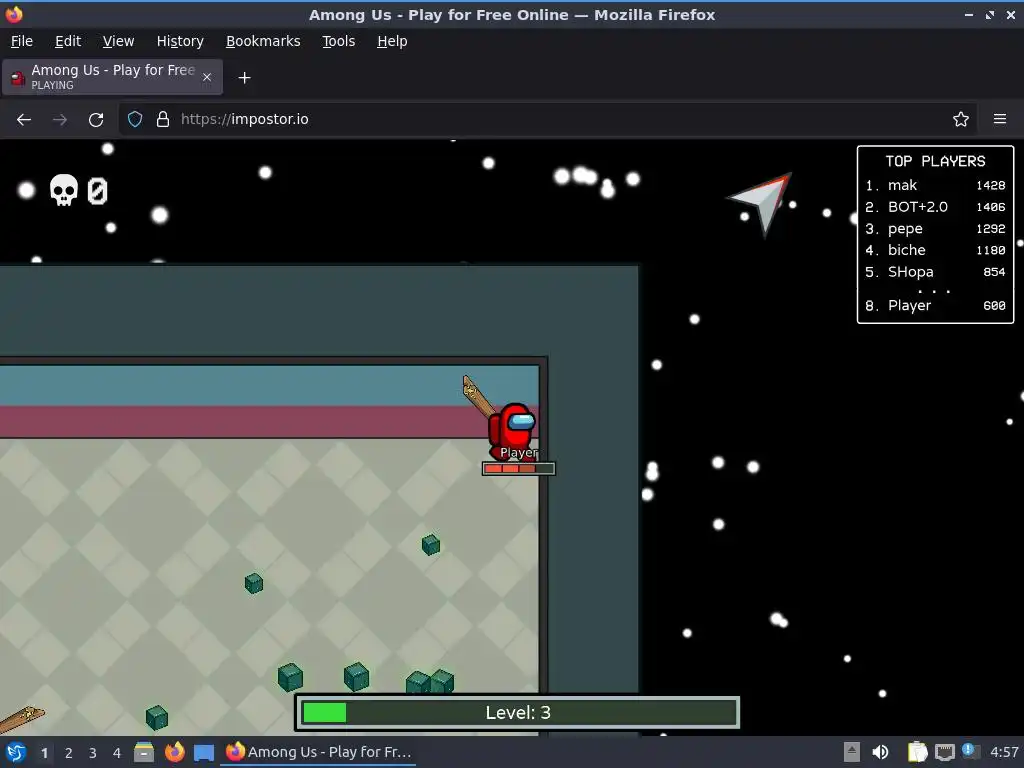The width and height of the screenshot is (1024, 768).
Task: Close the Among Us tab
Action: [x=207, y=77]
